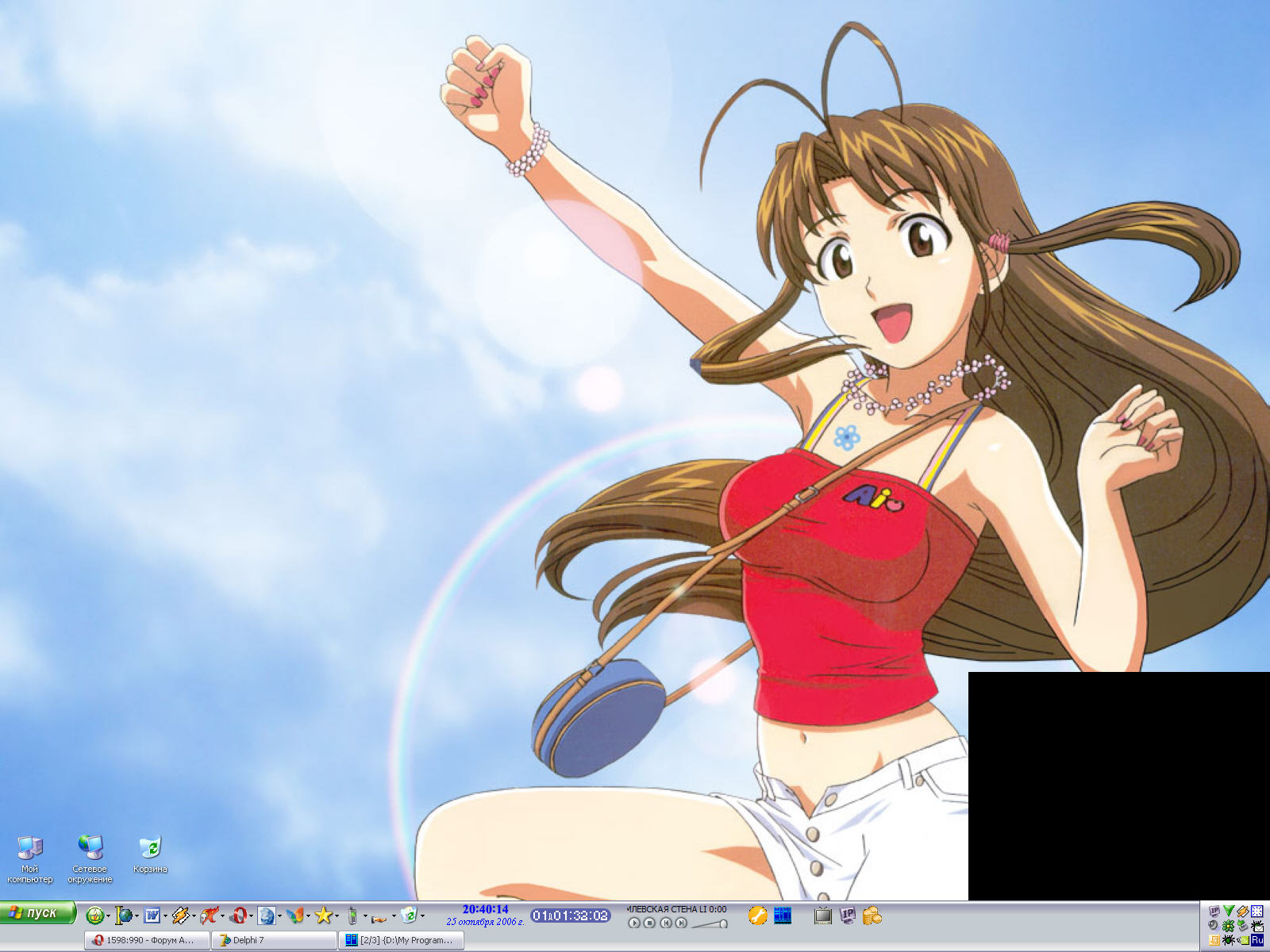The image size is (1270, 952).
Task: Toggle the Ru keyboard language indicator
Action: point(1257,940)
